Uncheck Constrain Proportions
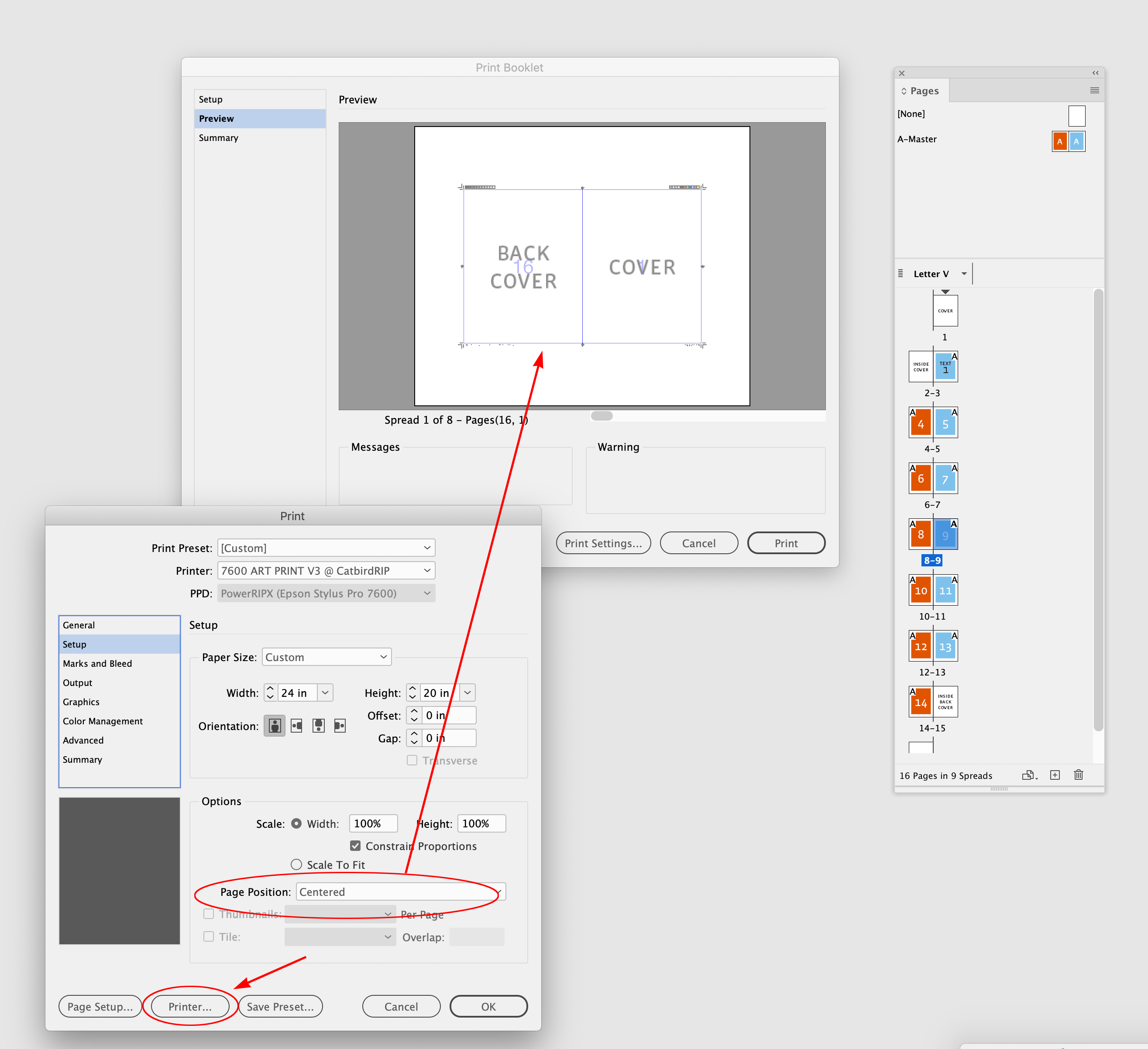The height and width of the screenshot is (1049, 1148). (x=355, y=846)
